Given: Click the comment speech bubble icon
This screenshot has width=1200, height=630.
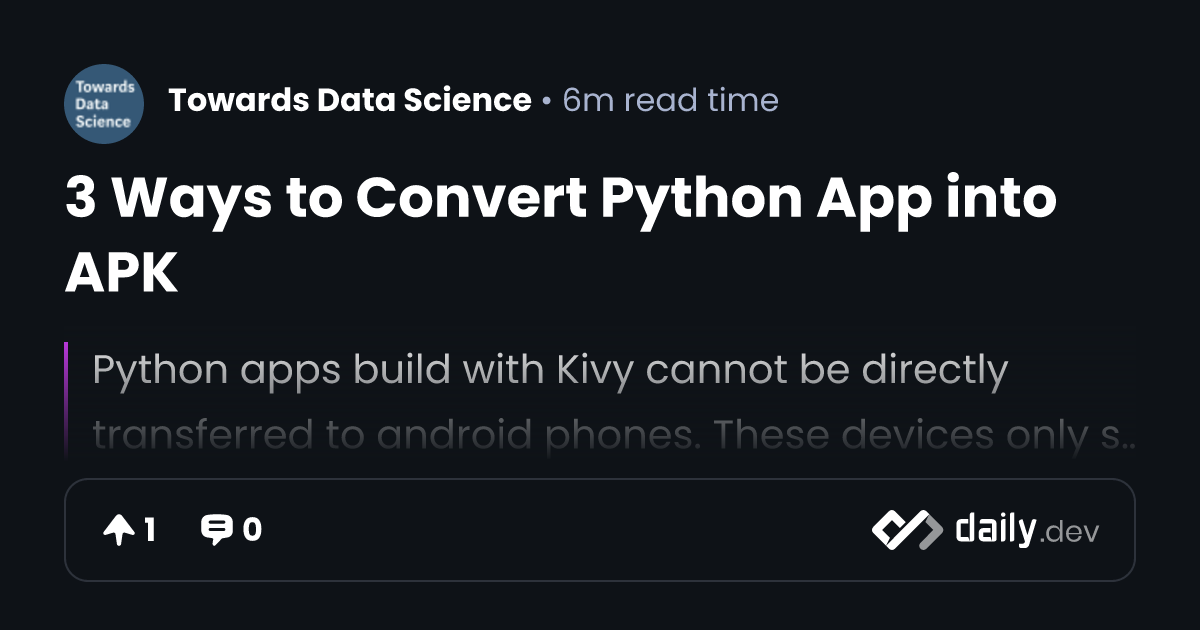Looking at the screenshot, I should pos(216,530).
